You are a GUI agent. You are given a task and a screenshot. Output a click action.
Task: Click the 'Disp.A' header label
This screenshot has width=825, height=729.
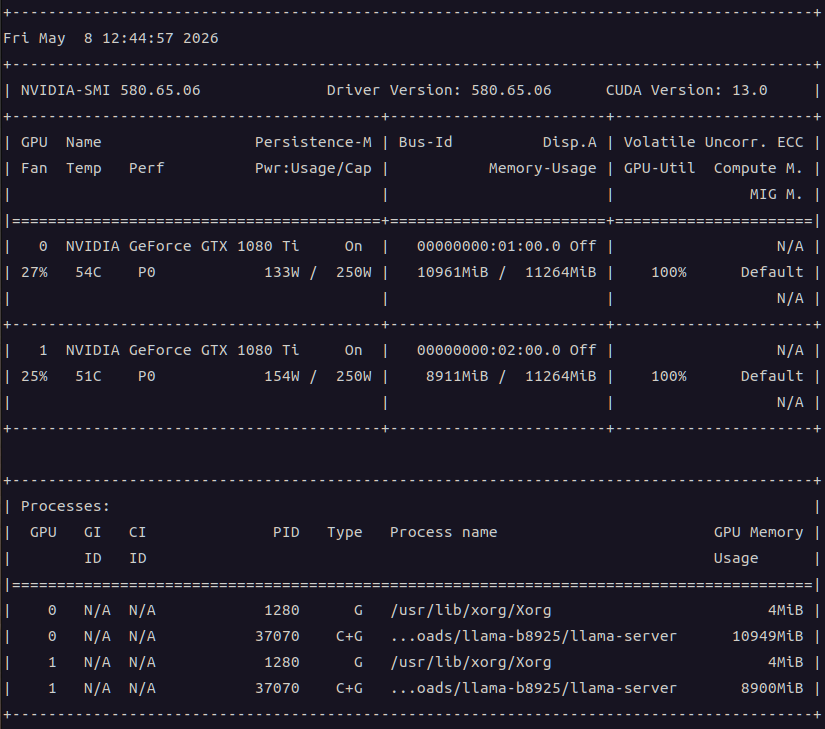coord(570,143)
